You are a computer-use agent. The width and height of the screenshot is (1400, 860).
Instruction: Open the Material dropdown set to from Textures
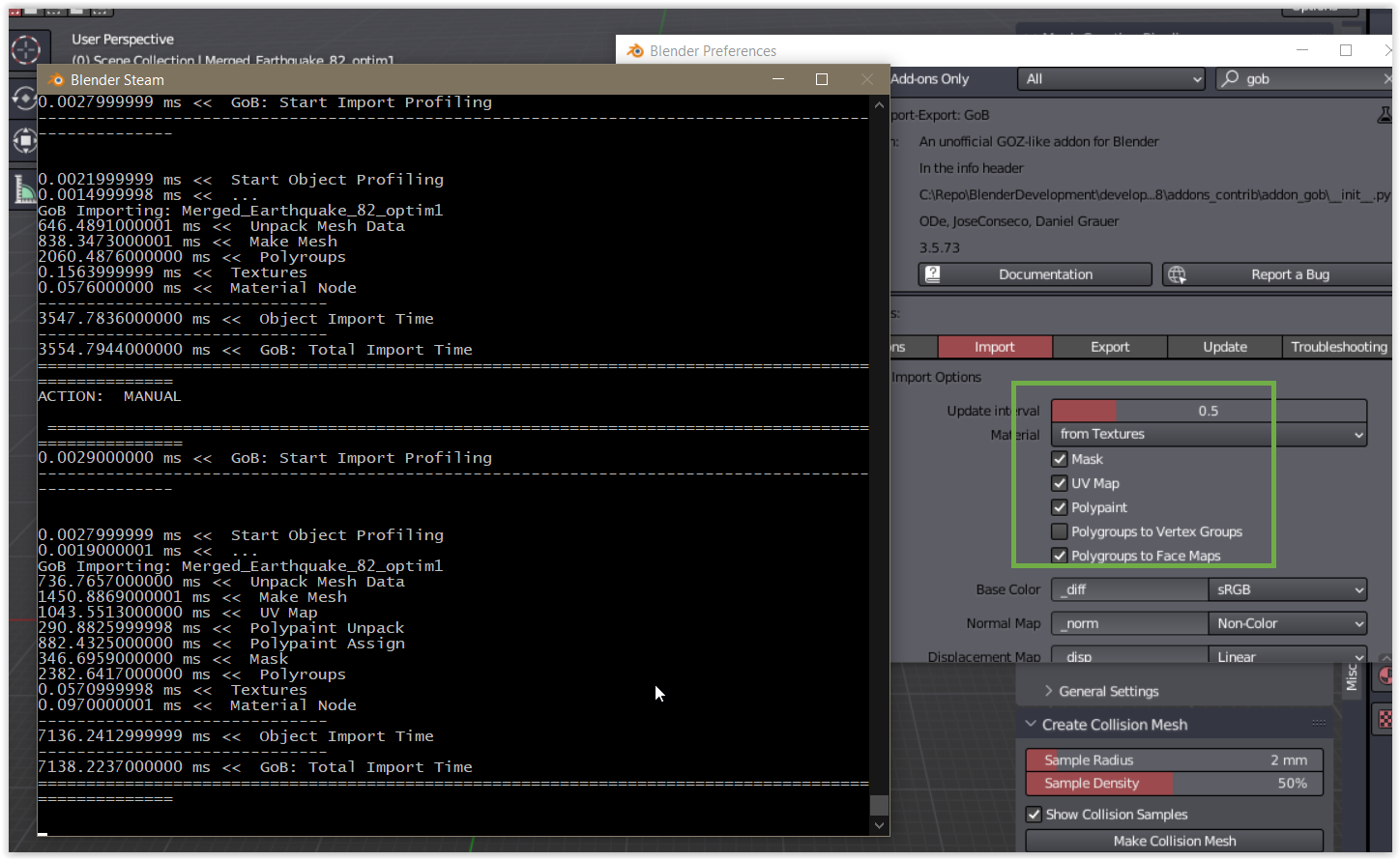tap(1209, 434)
